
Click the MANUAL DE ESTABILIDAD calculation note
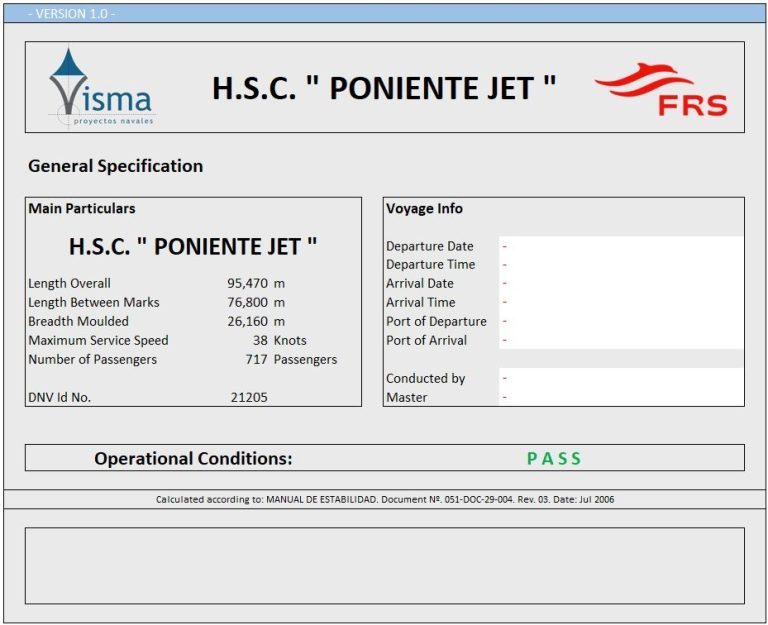(x=385, y=499)
